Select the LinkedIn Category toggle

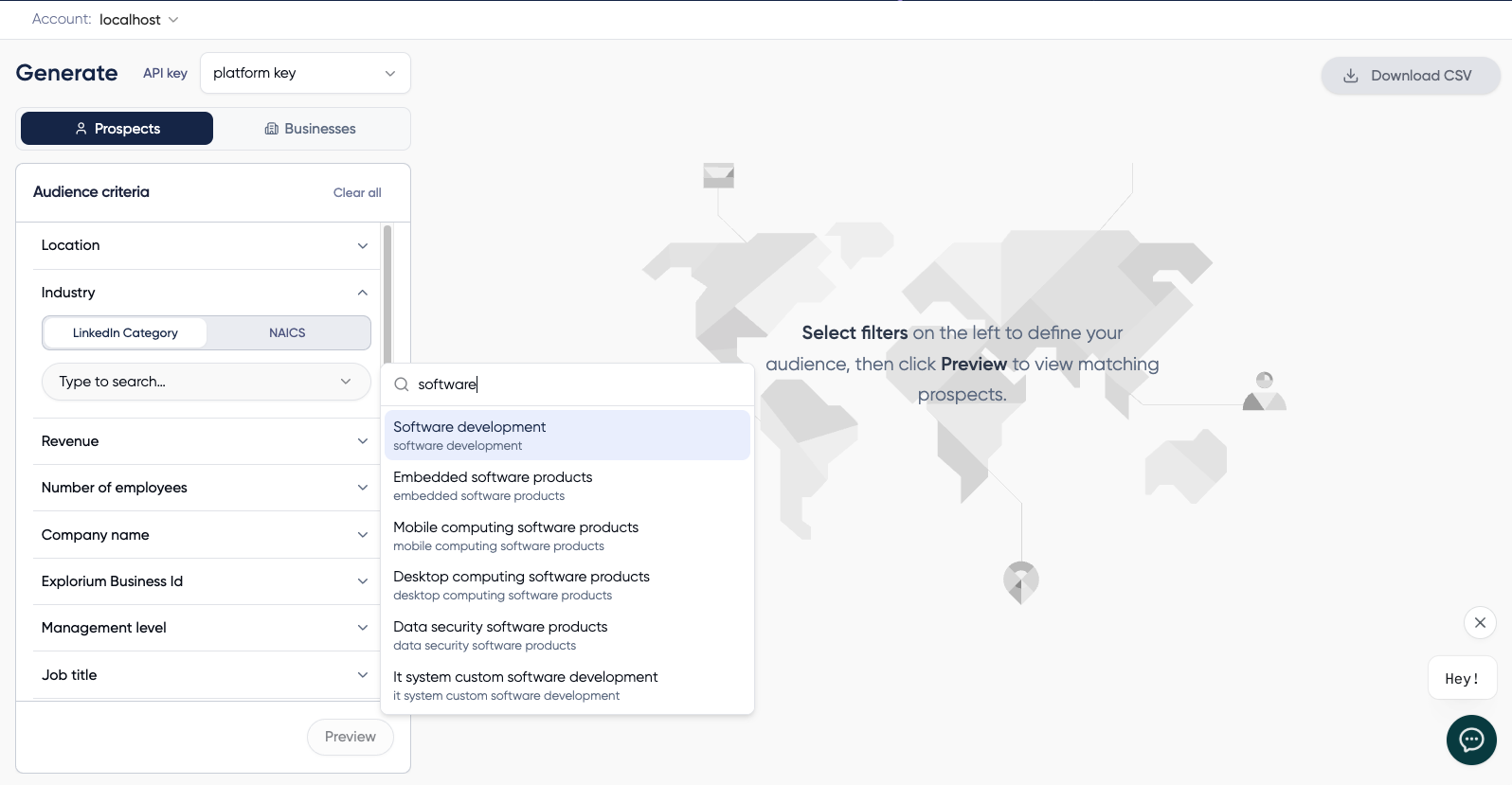125,333
